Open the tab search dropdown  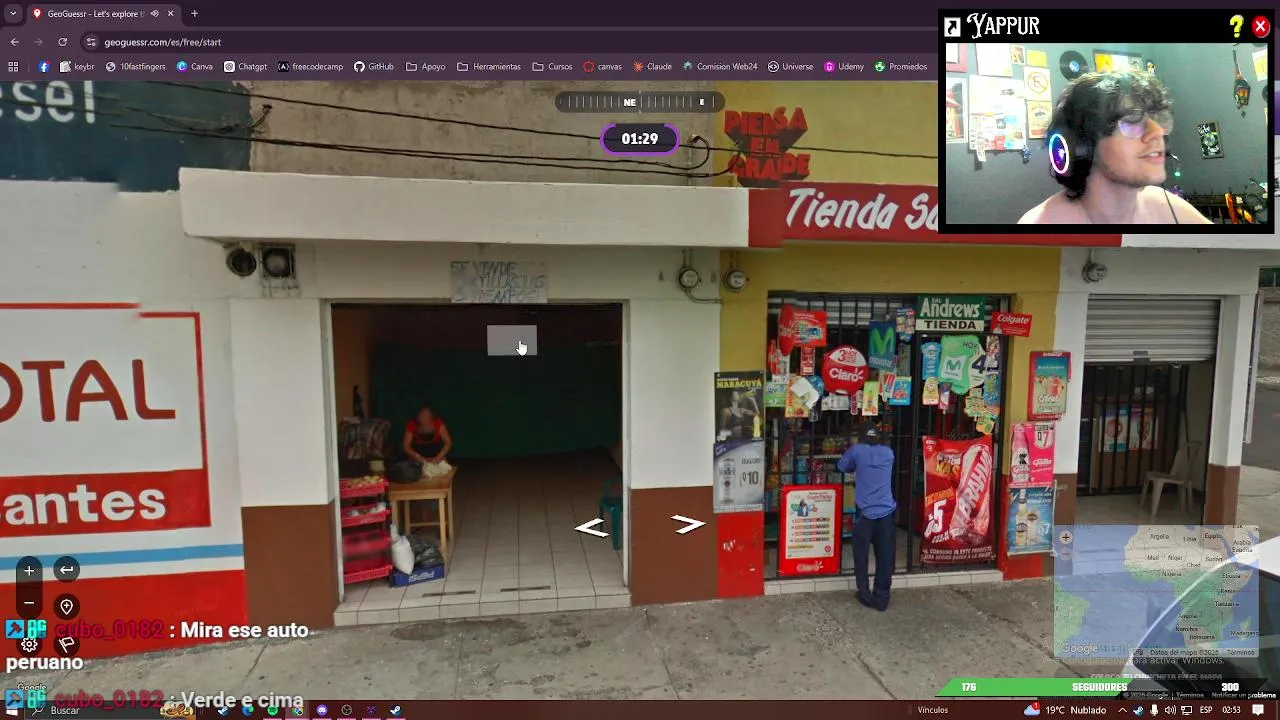pos(12,14)
